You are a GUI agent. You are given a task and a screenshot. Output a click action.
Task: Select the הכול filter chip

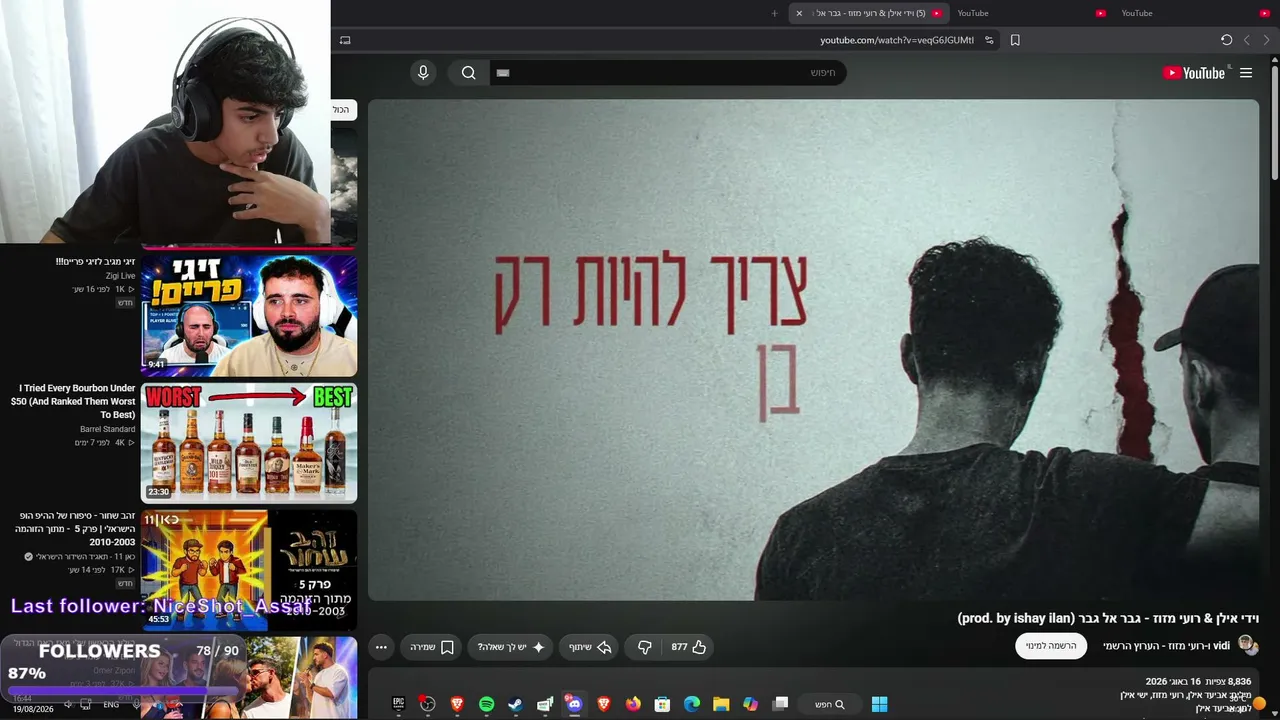point(341,109)
